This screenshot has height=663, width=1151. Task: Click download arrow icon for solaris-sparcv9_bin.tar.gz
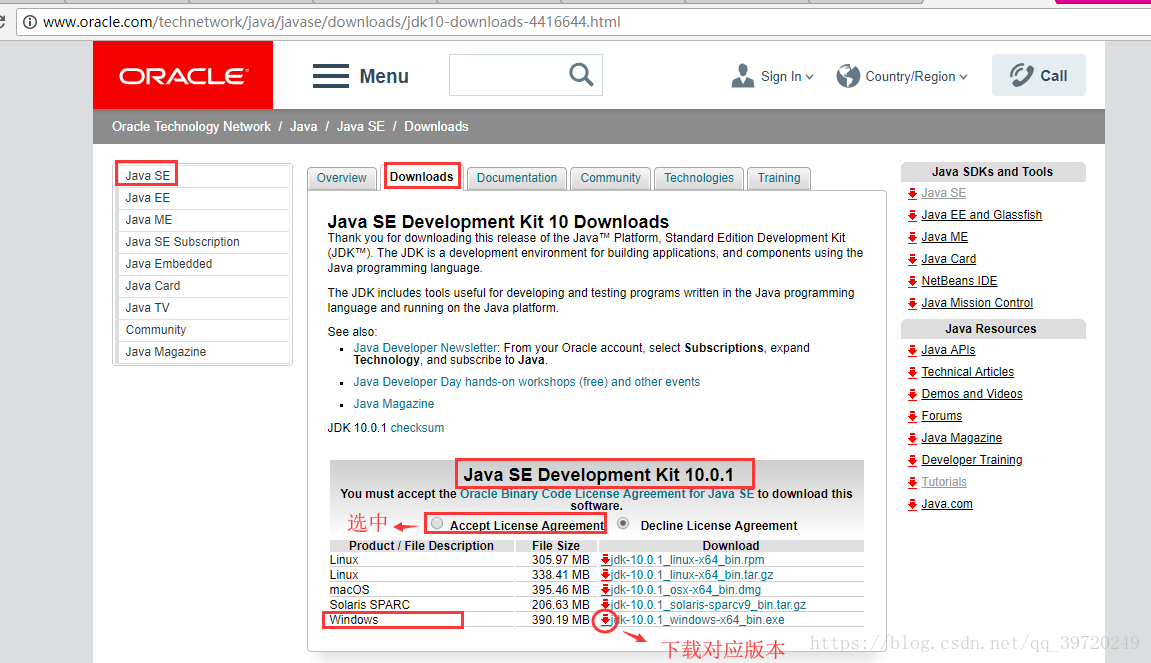click(x=606, y=605)
